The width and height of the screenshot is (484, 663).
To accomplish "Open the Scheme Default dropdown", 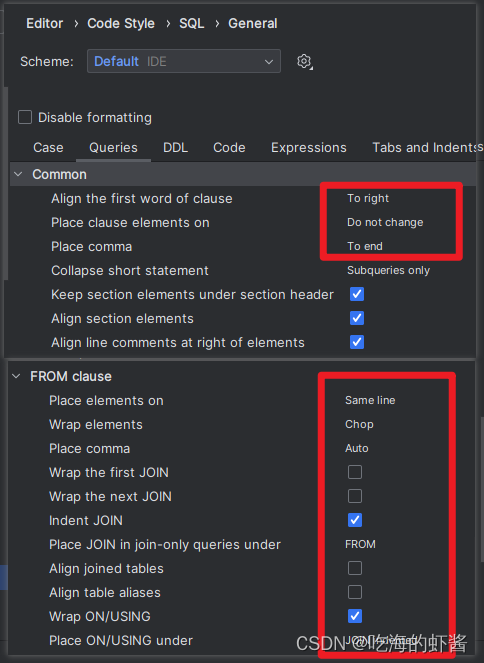I will point(184,61).
